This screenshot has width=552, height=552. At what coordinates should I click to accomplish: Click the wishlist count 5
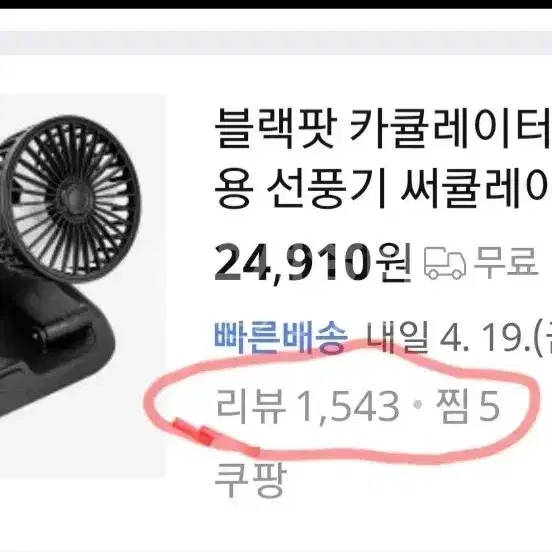[x=488, y=406]
